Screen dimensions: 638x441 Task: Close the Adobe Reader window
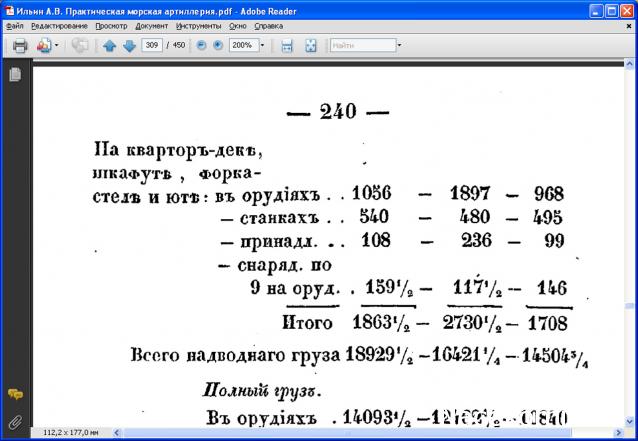[627, 11]
